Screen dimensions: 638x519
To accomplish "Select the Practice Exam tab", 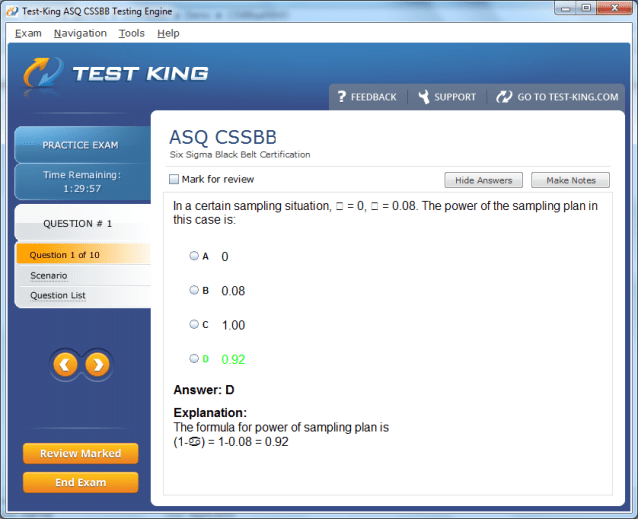I will (x=83, y=145).
